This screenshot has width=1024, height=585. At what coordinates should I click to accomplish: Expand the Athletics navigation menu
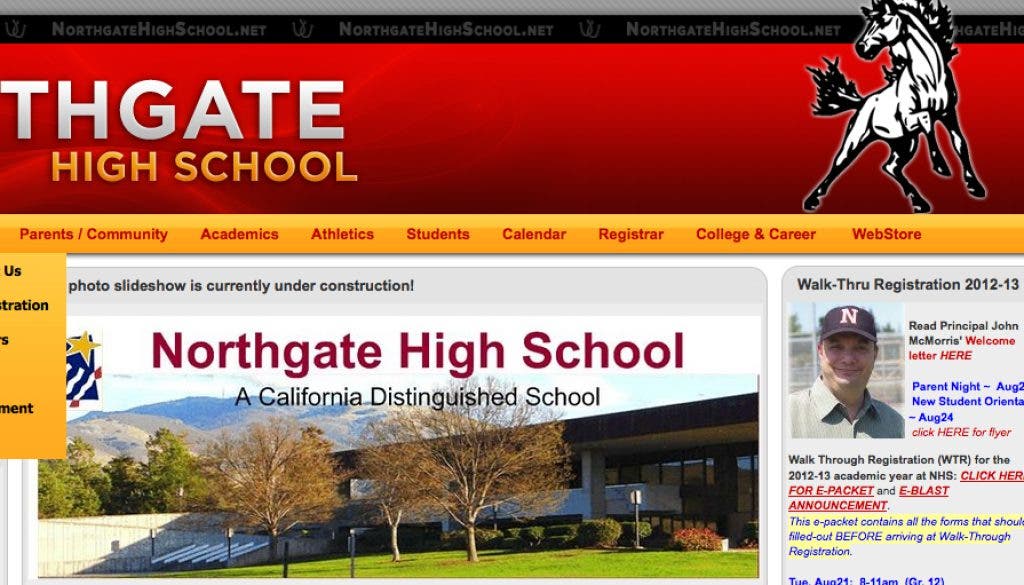pos(342,234)
